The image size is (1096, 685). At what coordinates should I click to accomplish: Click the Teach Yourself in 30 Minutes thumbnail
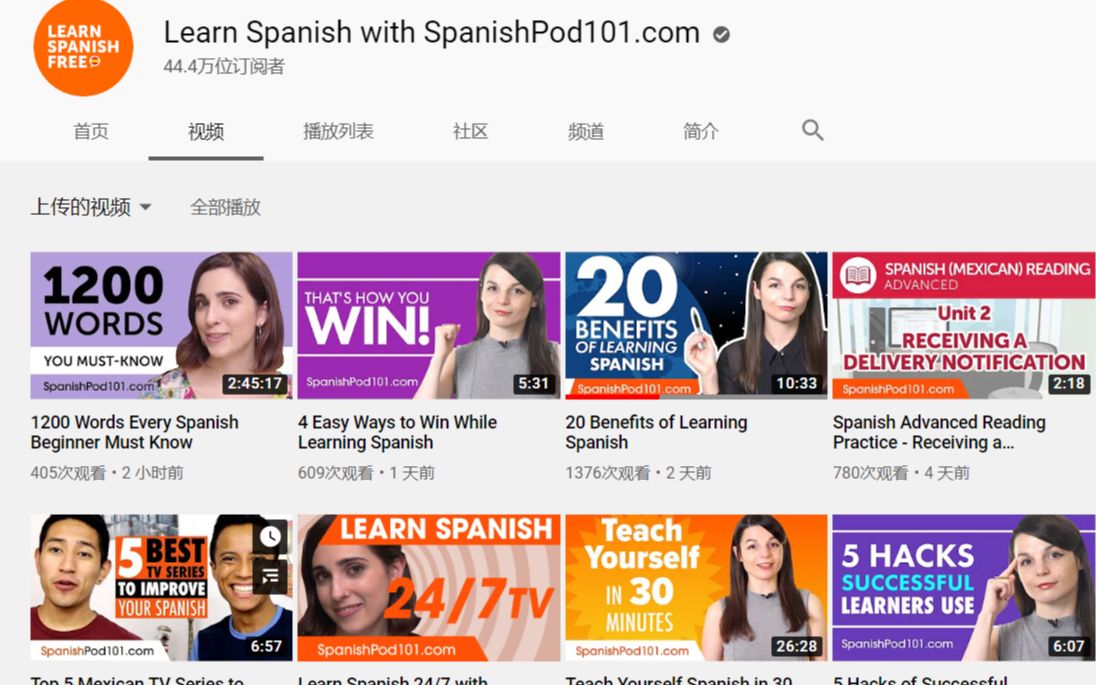coord(695,584)
